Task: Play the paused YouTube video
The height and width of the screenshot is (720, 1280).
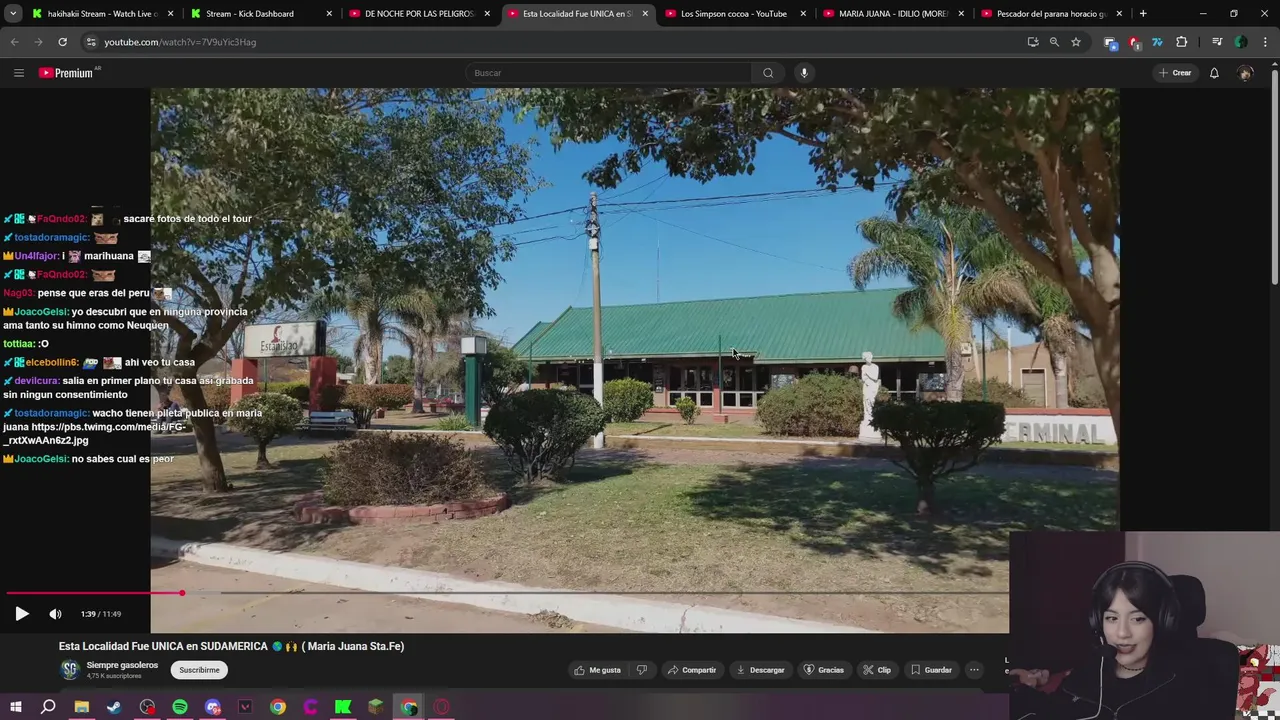Action: pyautogui.click(x=22, y=614)
